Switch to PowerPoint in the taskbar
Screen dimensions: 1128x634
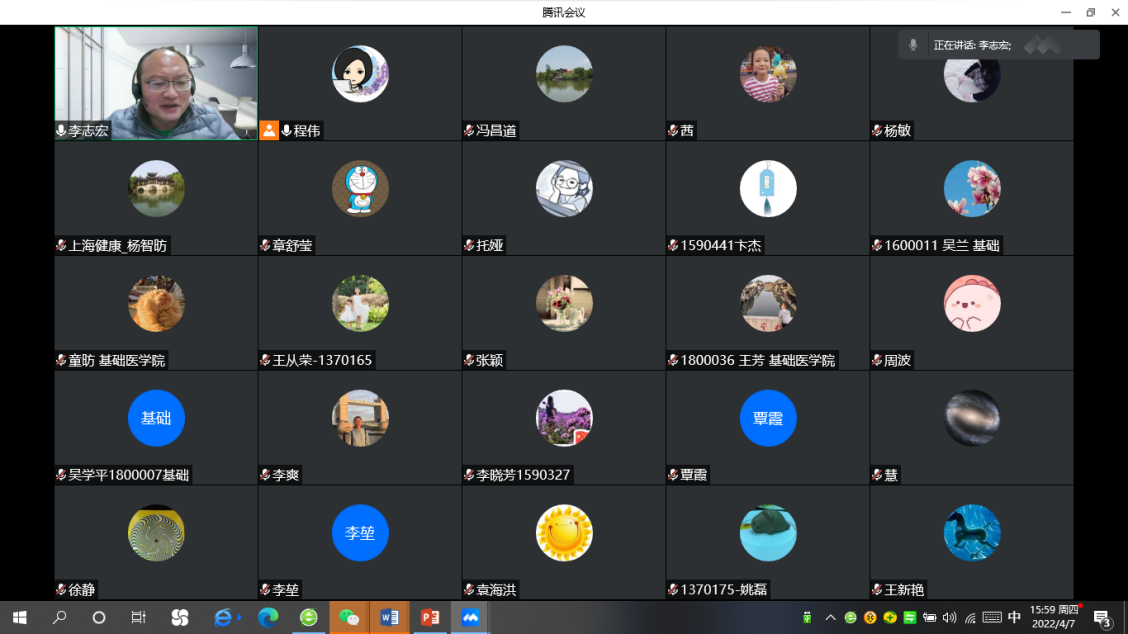[x=430, y=617]
